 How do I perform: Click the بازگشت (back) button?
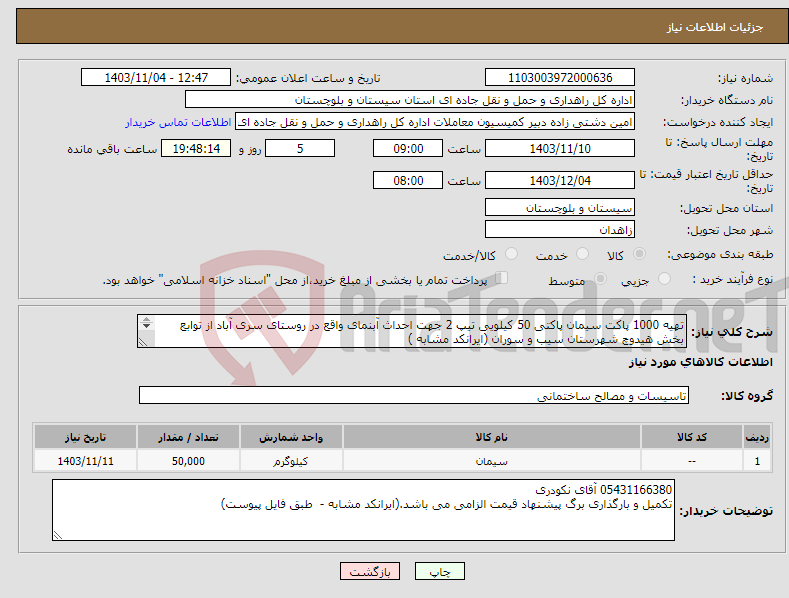[x=370, y=572]
